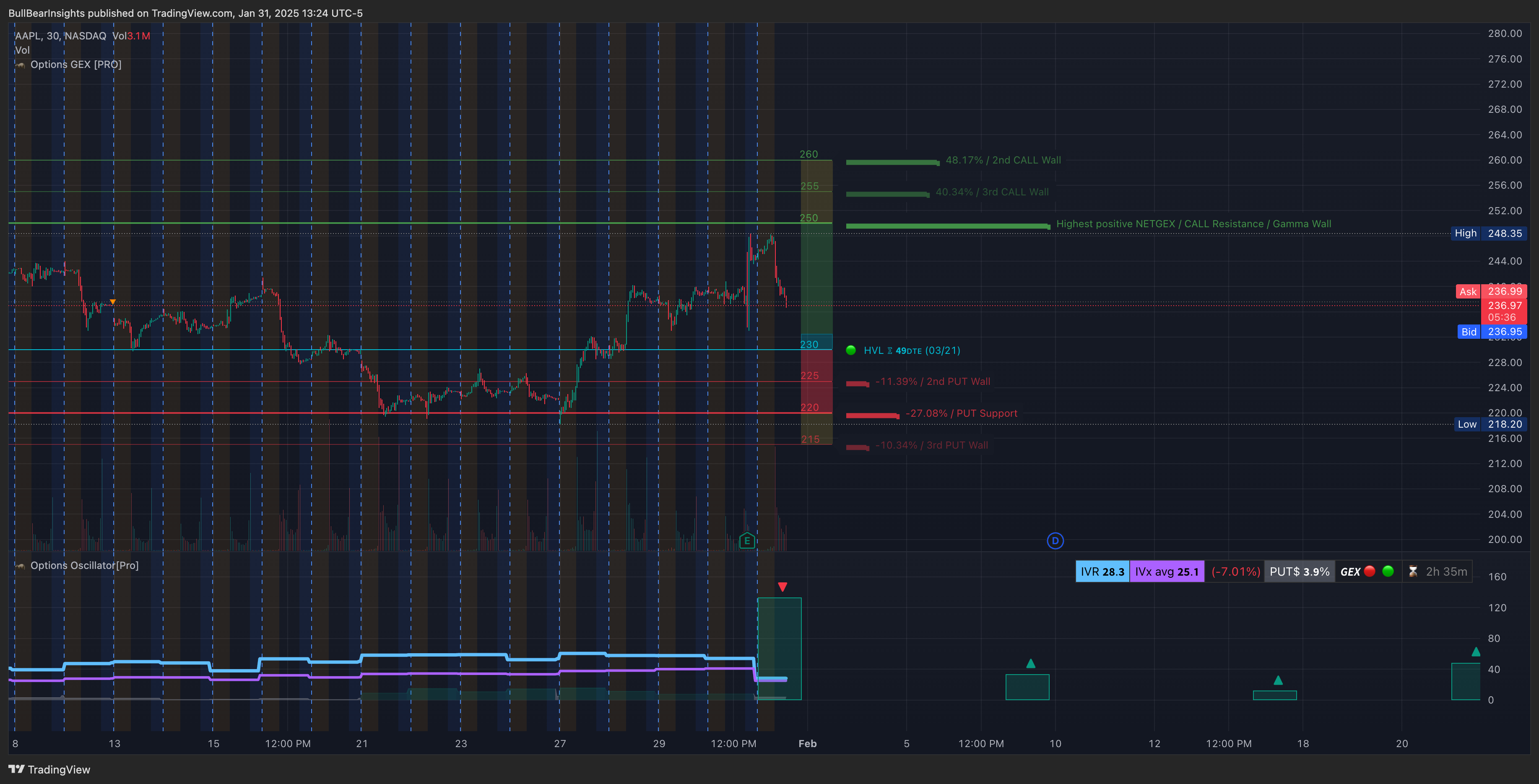This screenshot has width=1539, height=784.
Task: Click the '21' date on the time axis
Action: (361, 743)
